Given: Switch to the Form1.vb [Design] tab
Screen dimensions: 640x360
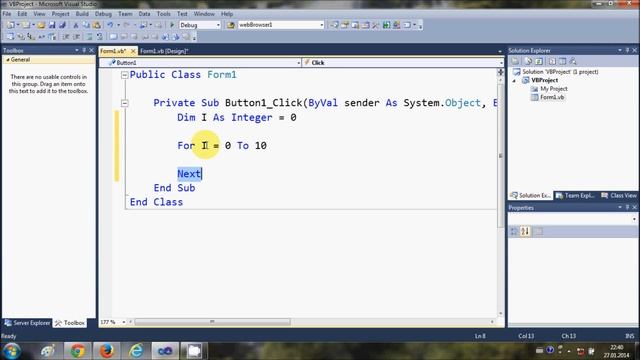Looking at the screenshot, I should tap(164, 51).
